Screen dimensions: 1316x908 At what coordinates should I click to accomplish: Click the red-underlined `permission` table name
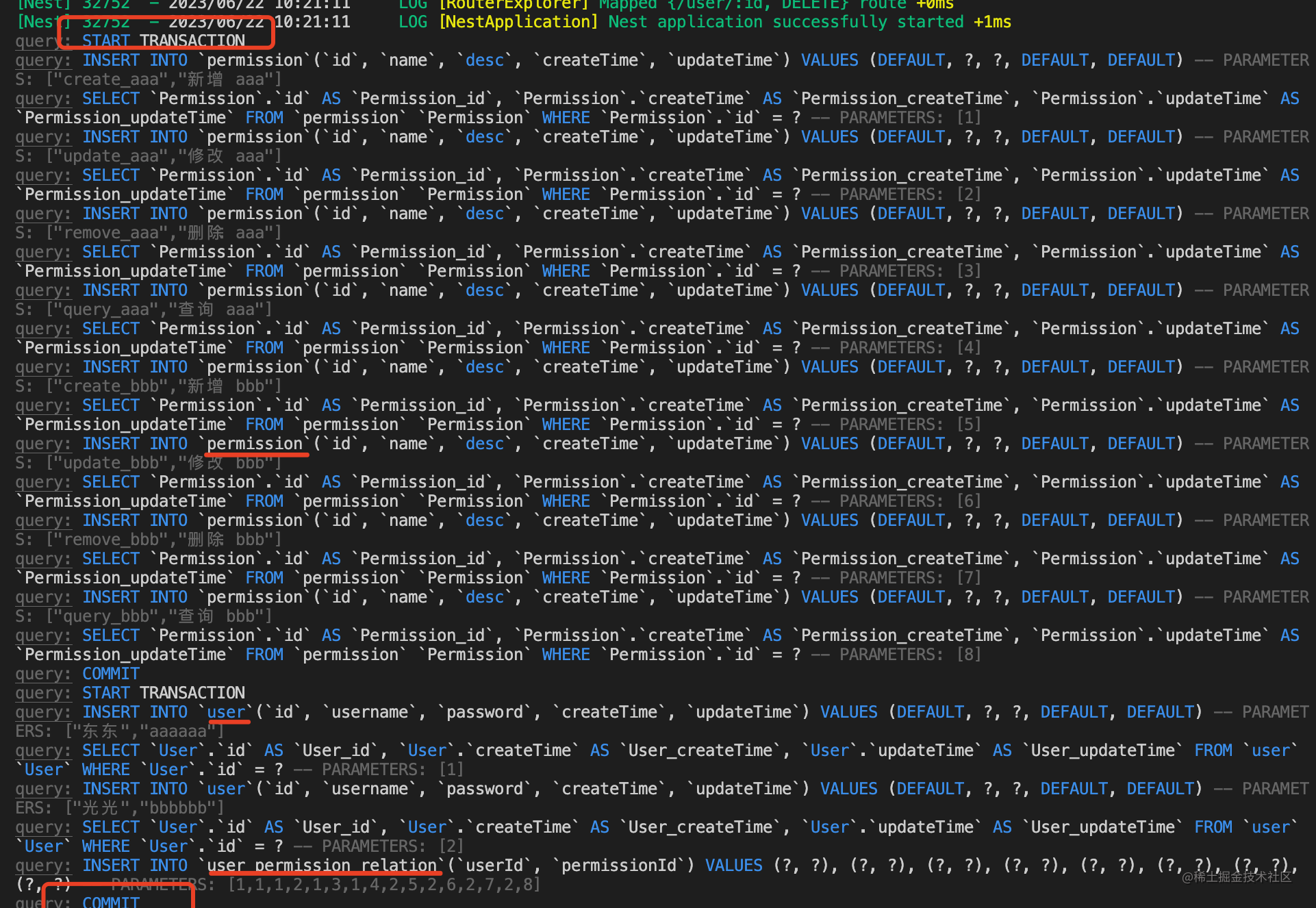[x=255, y=444]
